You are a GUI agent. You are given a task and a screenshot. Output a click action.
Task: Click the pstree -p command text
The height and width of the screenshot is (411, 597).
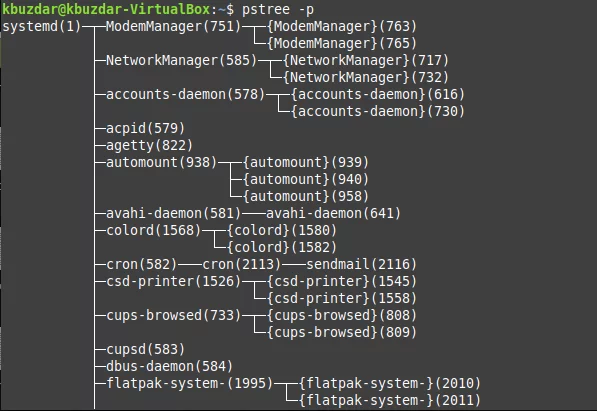pos(278,10)
